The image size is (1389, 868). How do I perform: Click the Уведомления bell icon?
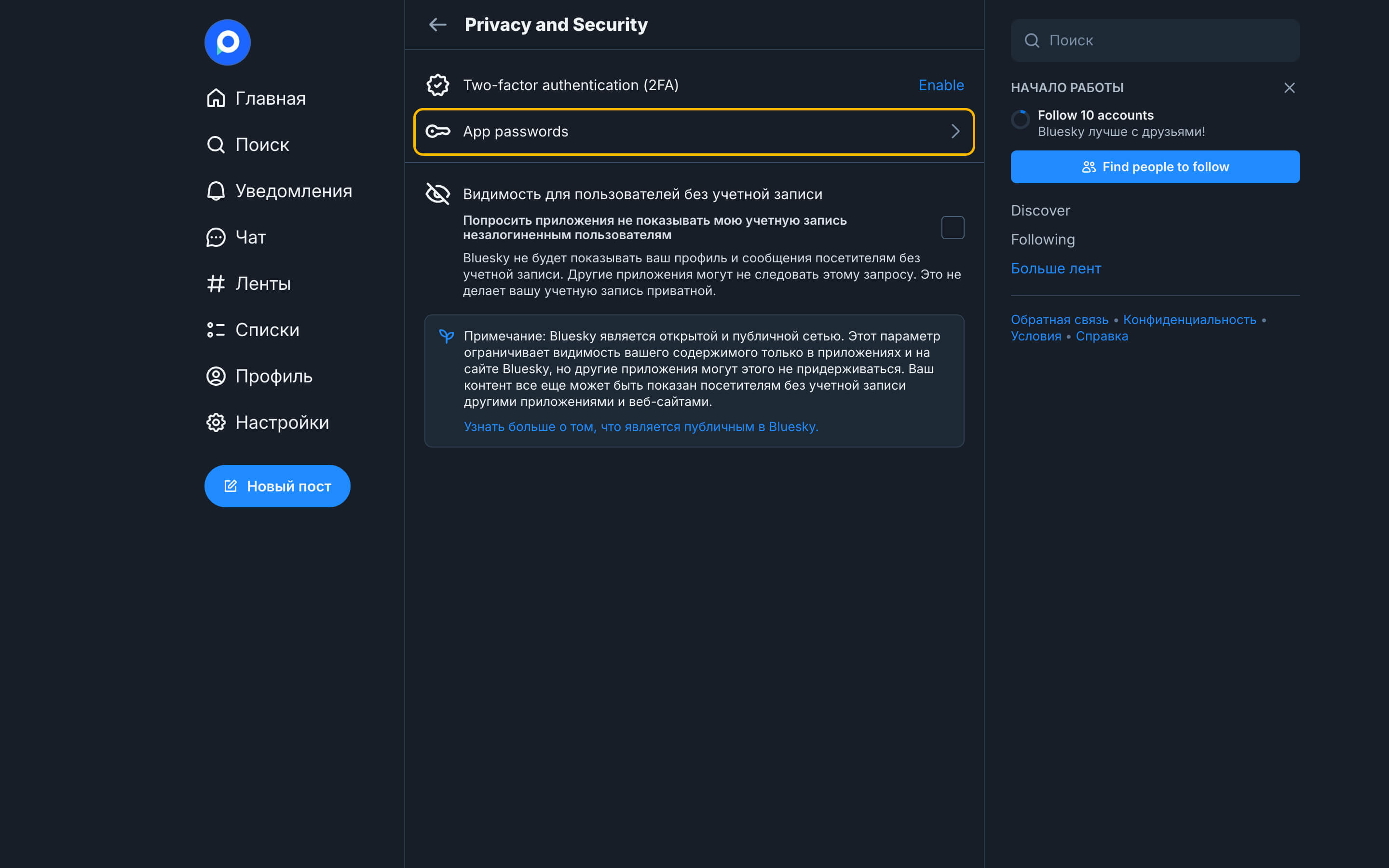pos(216,191)
